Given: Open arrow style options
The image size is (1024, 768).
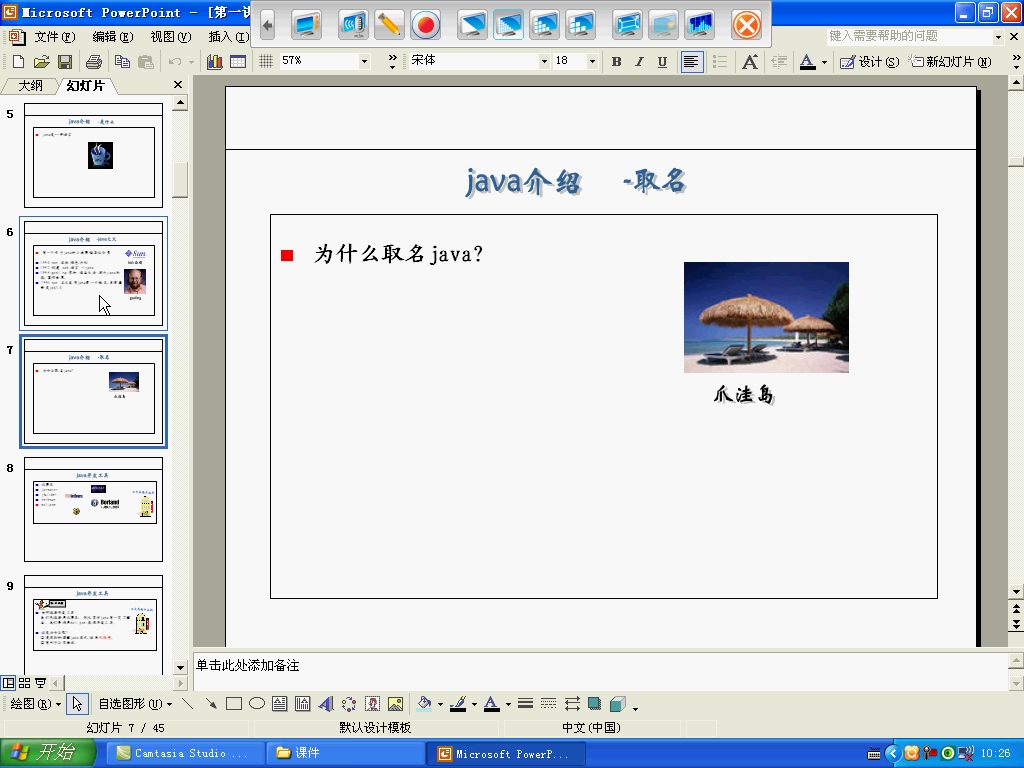Looking at the screenshot, I should pyautogui.click(x=572, y=703).
